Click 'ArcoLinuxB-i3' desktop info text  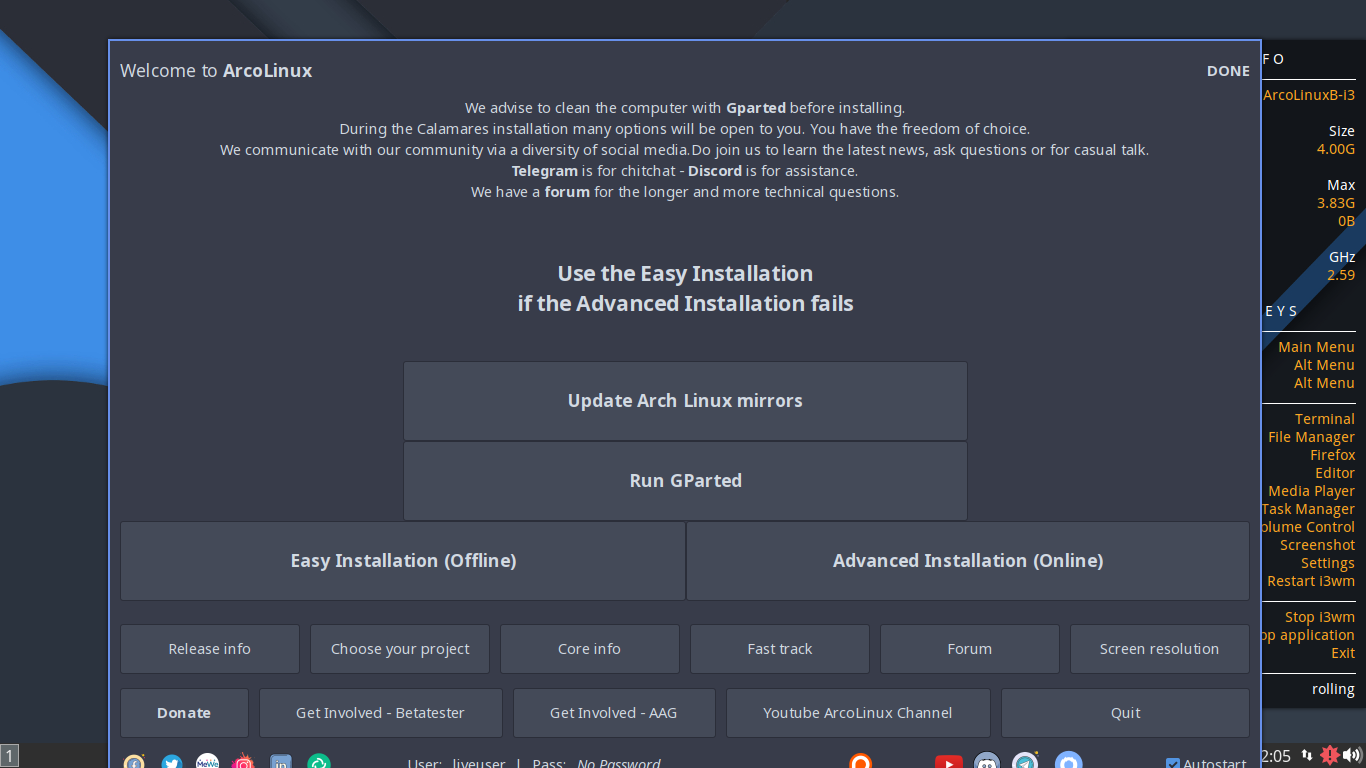[1309, 95]
